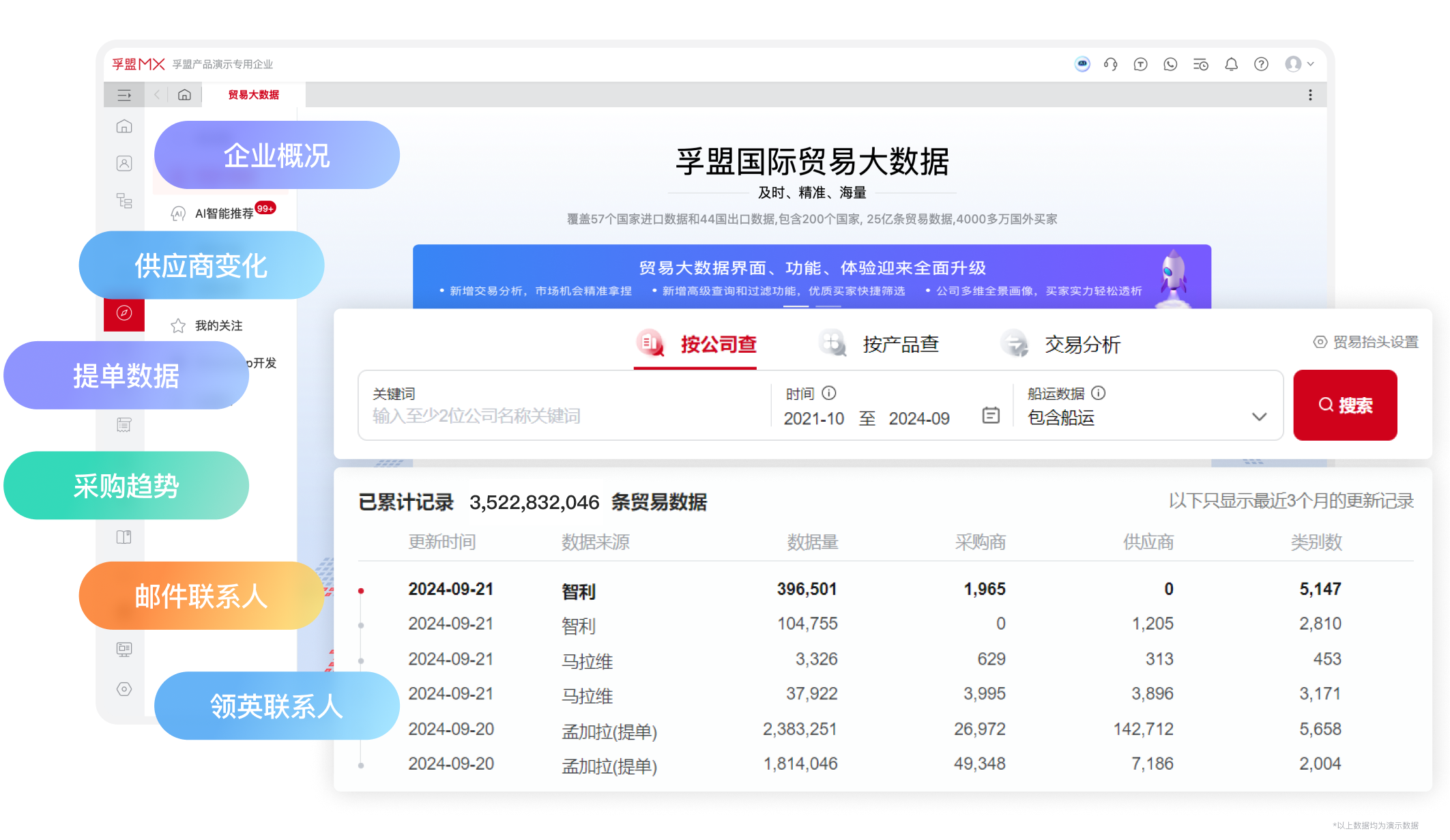Open the calendar date picker for the time range

(991, 418)
